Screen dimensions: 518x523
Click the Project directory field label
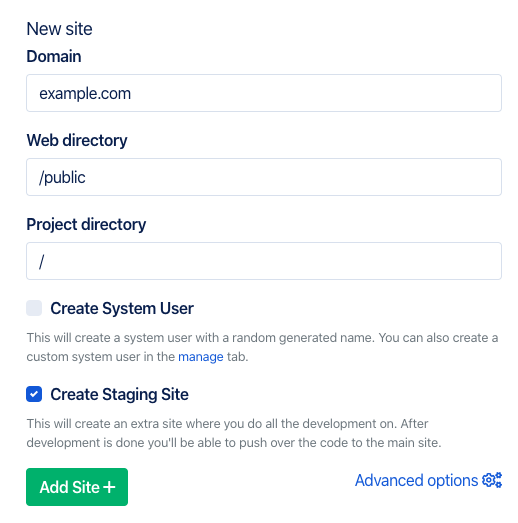coord(86,224)
